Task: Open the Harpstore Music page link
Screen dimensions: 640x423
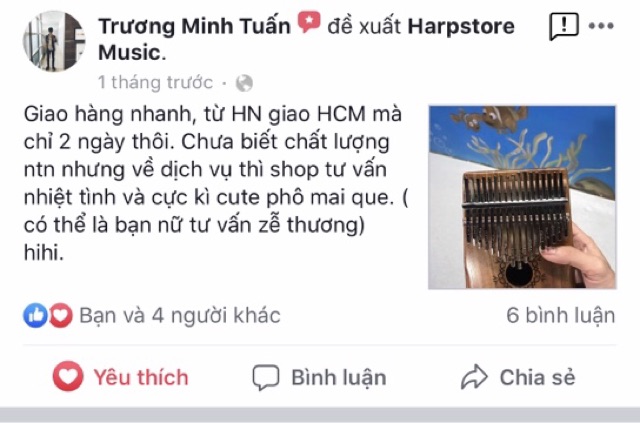Action: coord(306,40)
